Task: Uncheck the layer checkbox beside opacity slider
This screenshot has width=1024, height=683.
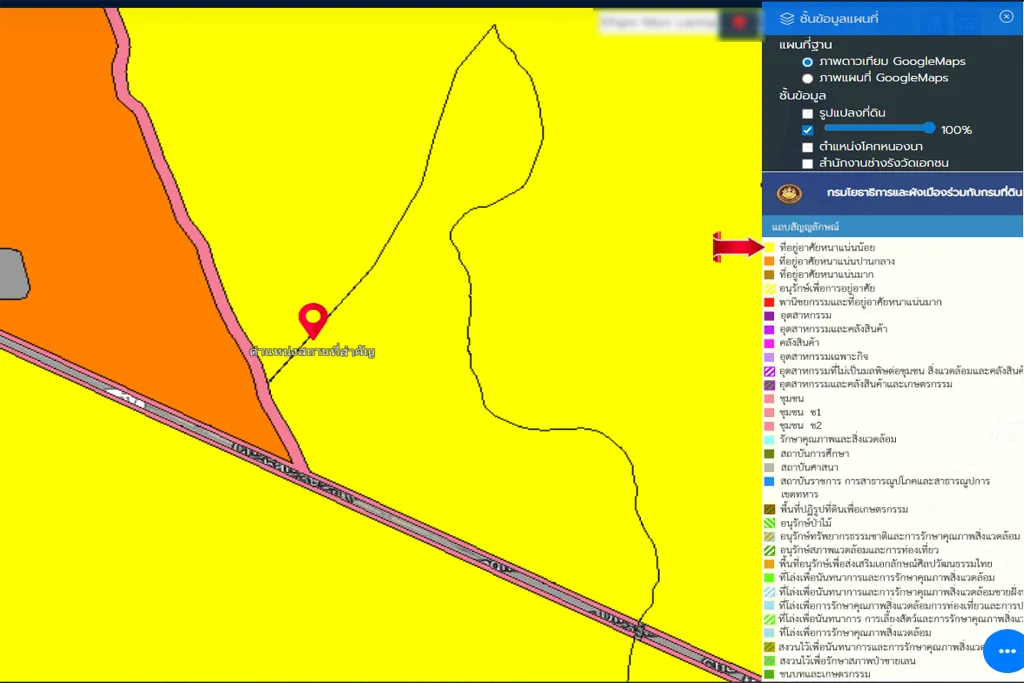Action: pyautogui.click(x=807, y=130)
